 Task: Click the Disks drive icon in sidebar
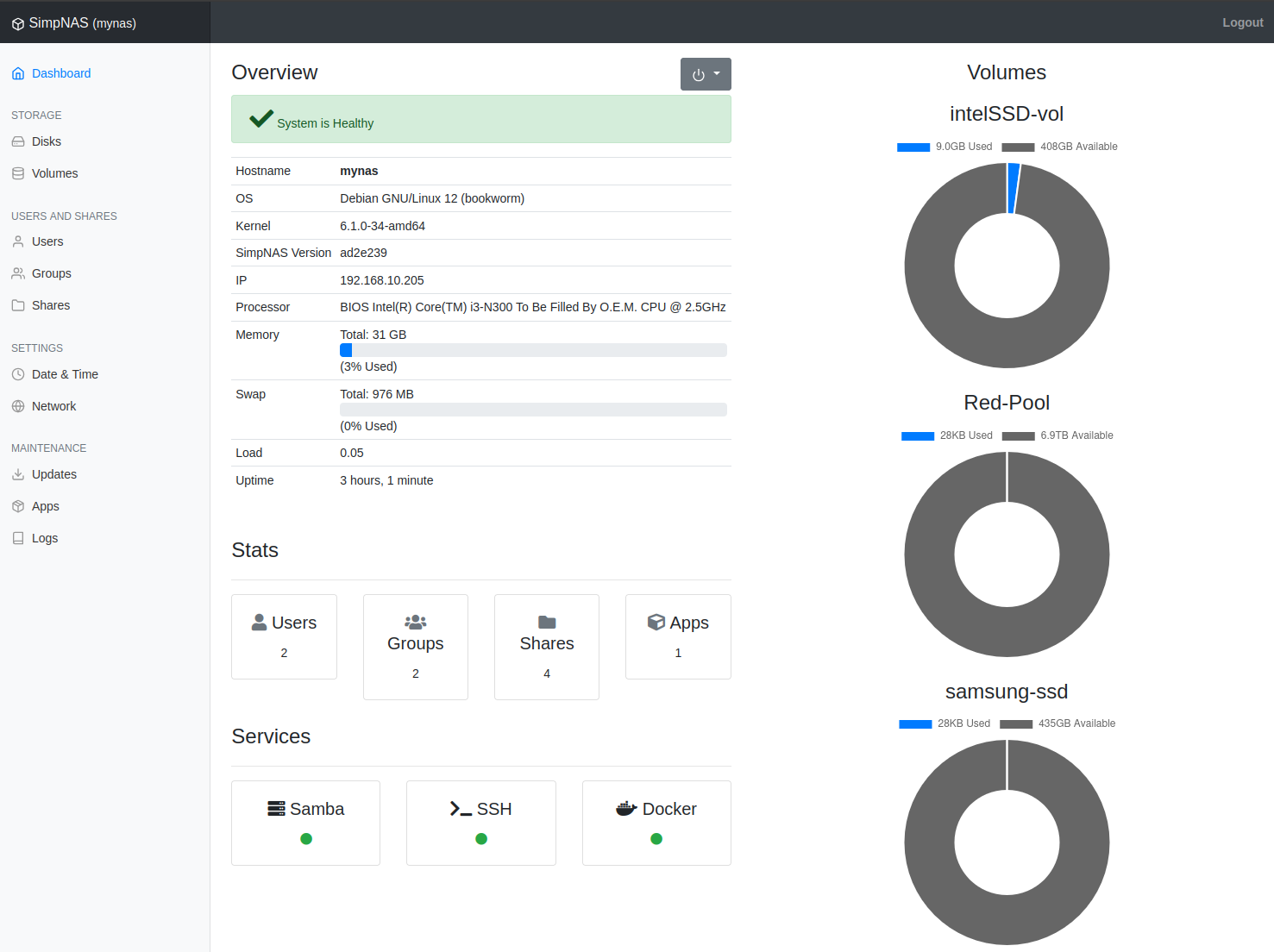(x=18, y=141)
